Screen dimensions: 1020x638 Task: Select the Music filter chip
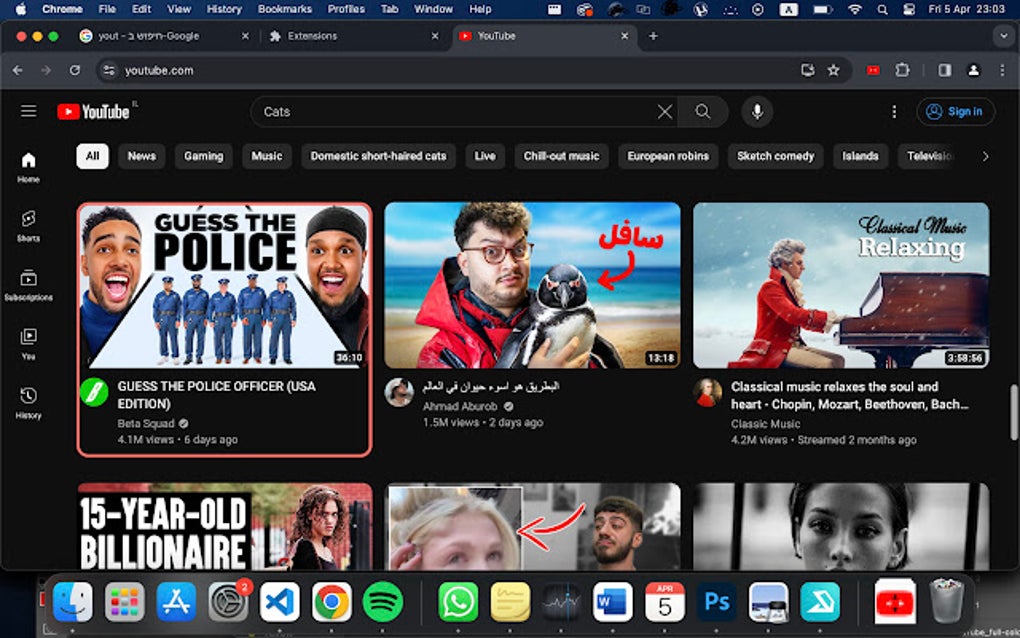(x=267, y=156)
